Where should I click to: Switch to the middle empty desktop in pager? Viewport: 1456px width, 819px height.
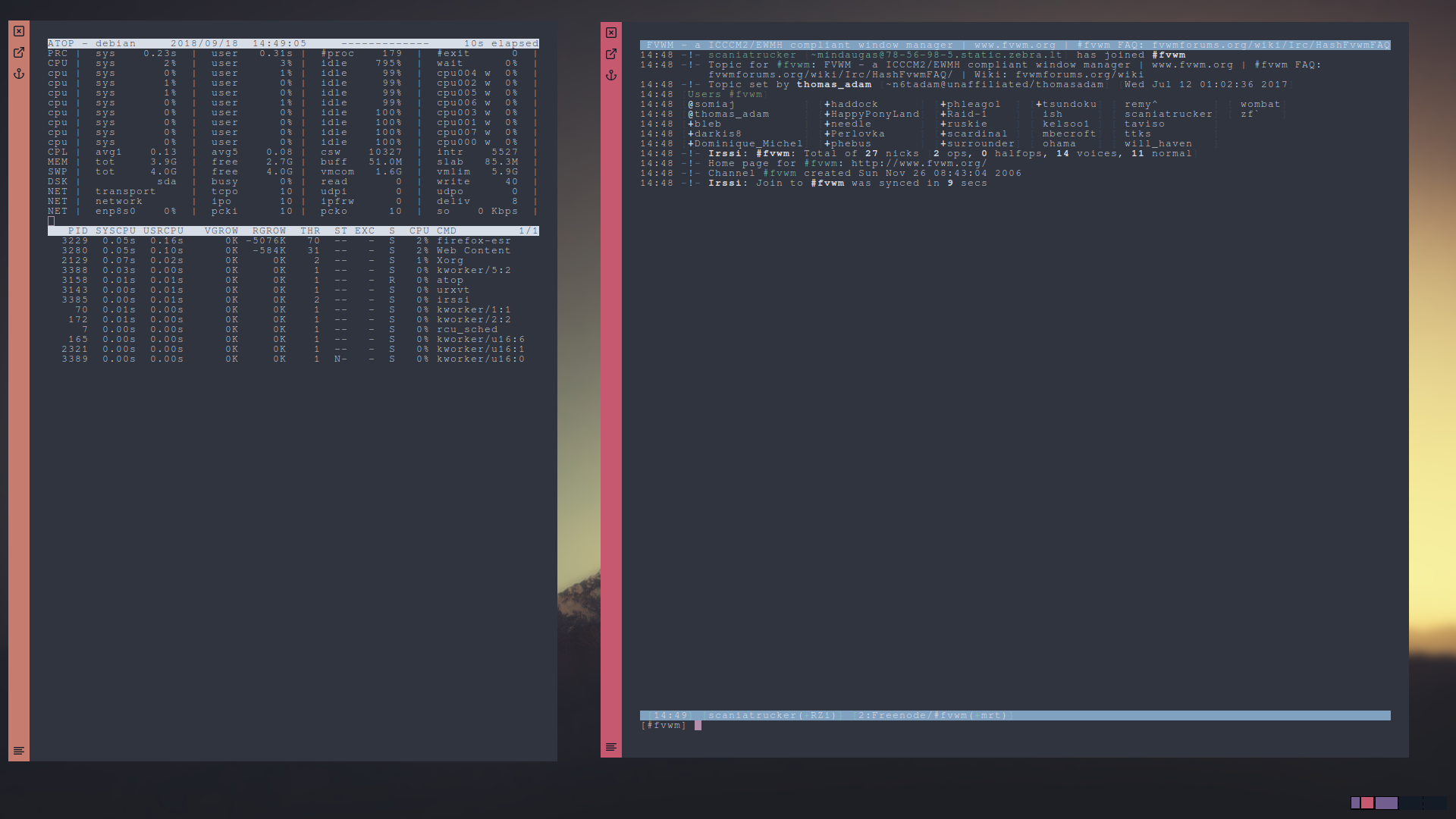pos(1411,803)
